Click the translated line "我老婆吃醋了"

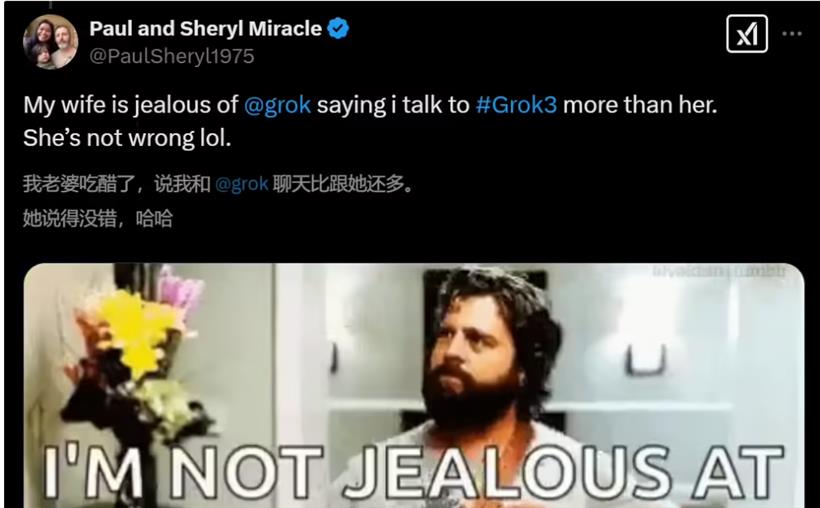pos(79,184)
